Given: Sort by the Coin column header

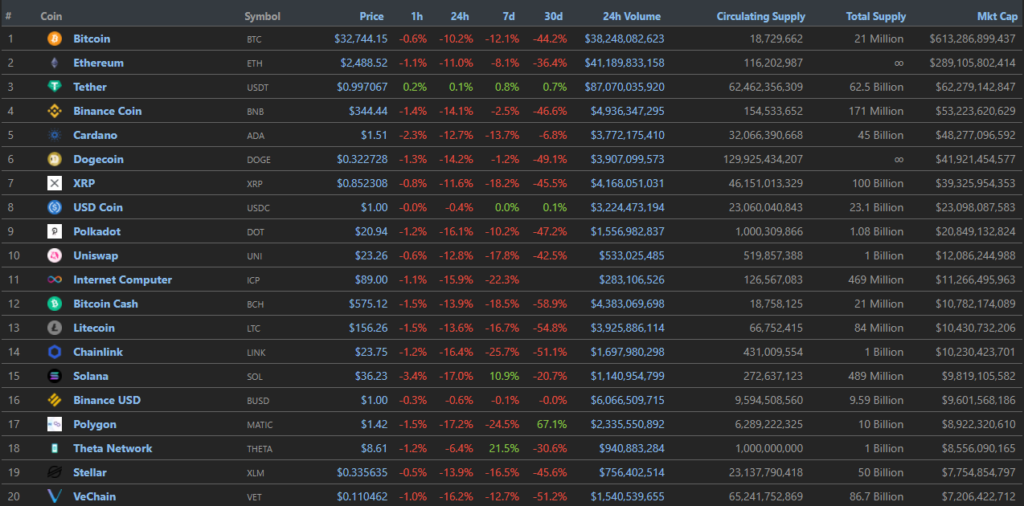Looking at the screenshot, I should [x=52, y=16].
